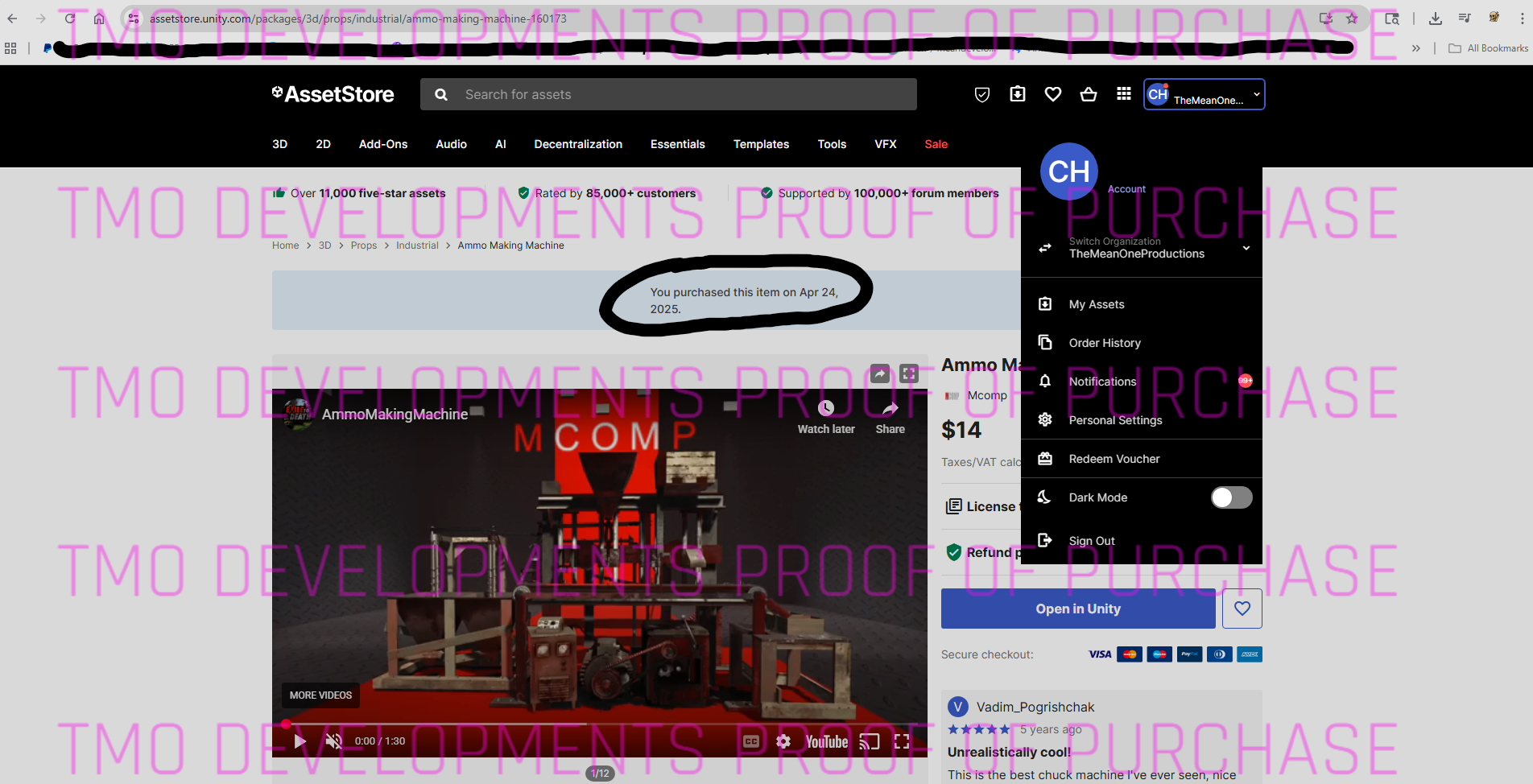1533x784 pixels.
Task: Open the favorites heart icon in header
Action: click(x=1053, y=95)
